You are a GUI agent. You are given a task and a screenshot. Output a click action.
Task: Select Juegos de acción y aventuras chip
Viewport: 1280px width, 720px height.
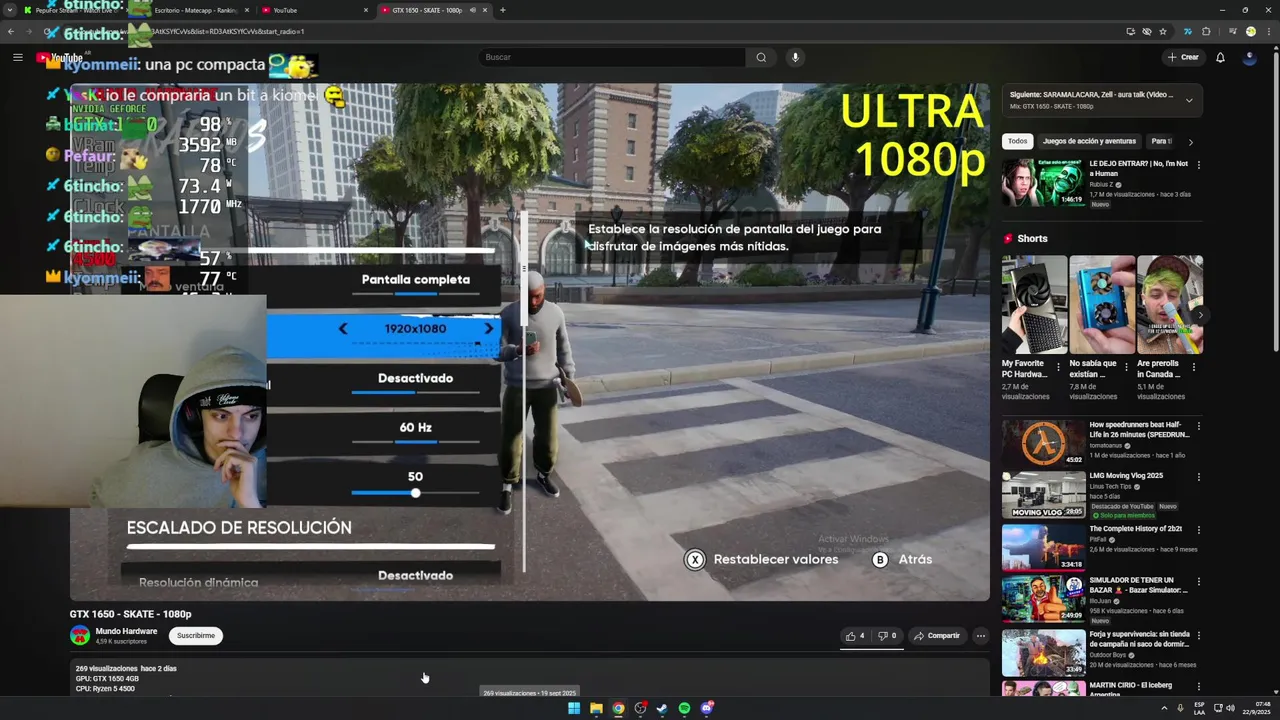click(x=1089, y=142)
